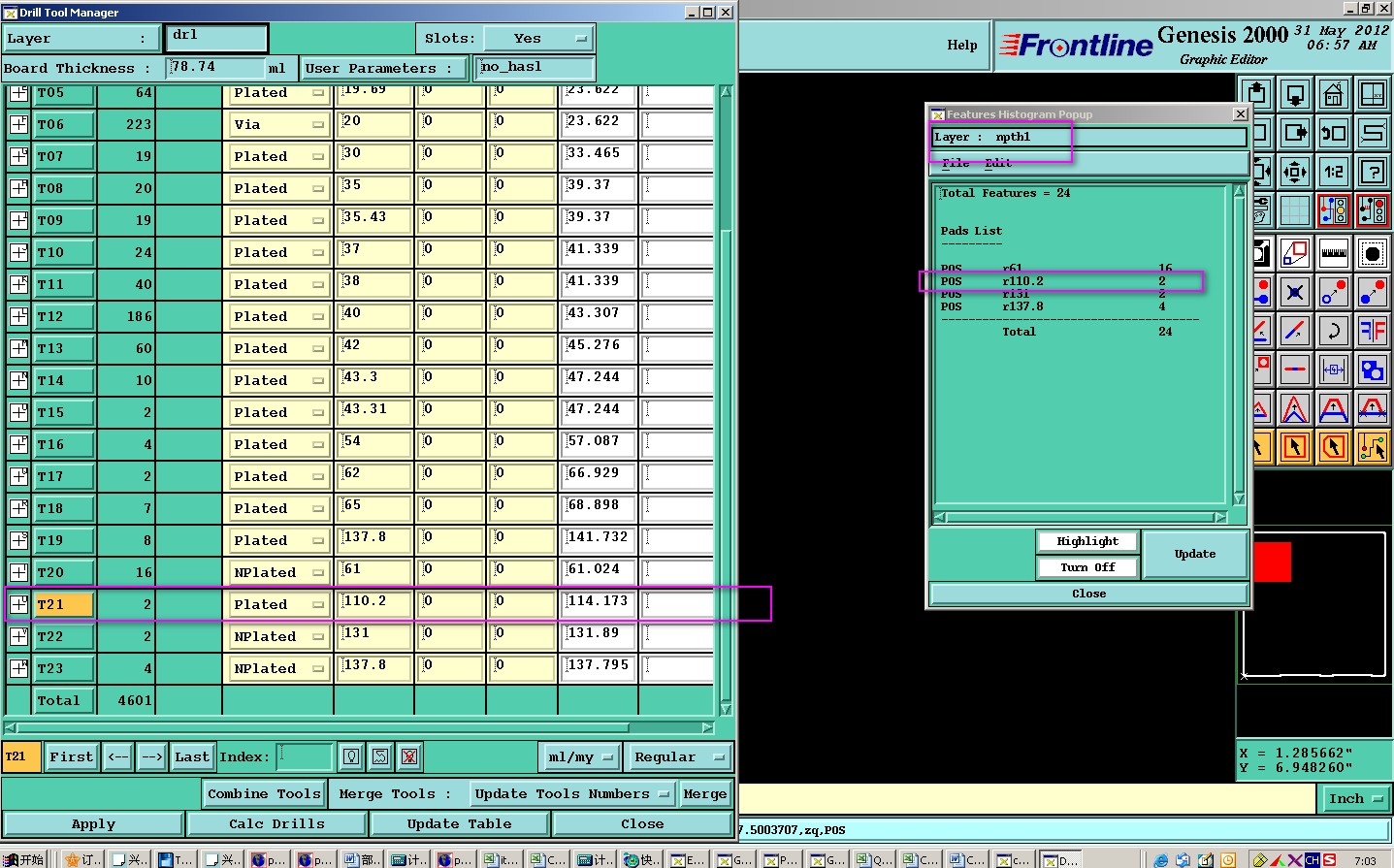This screenshot has width=1394, height=868.
Task: Click the Apply button
Action: [93, 823]
